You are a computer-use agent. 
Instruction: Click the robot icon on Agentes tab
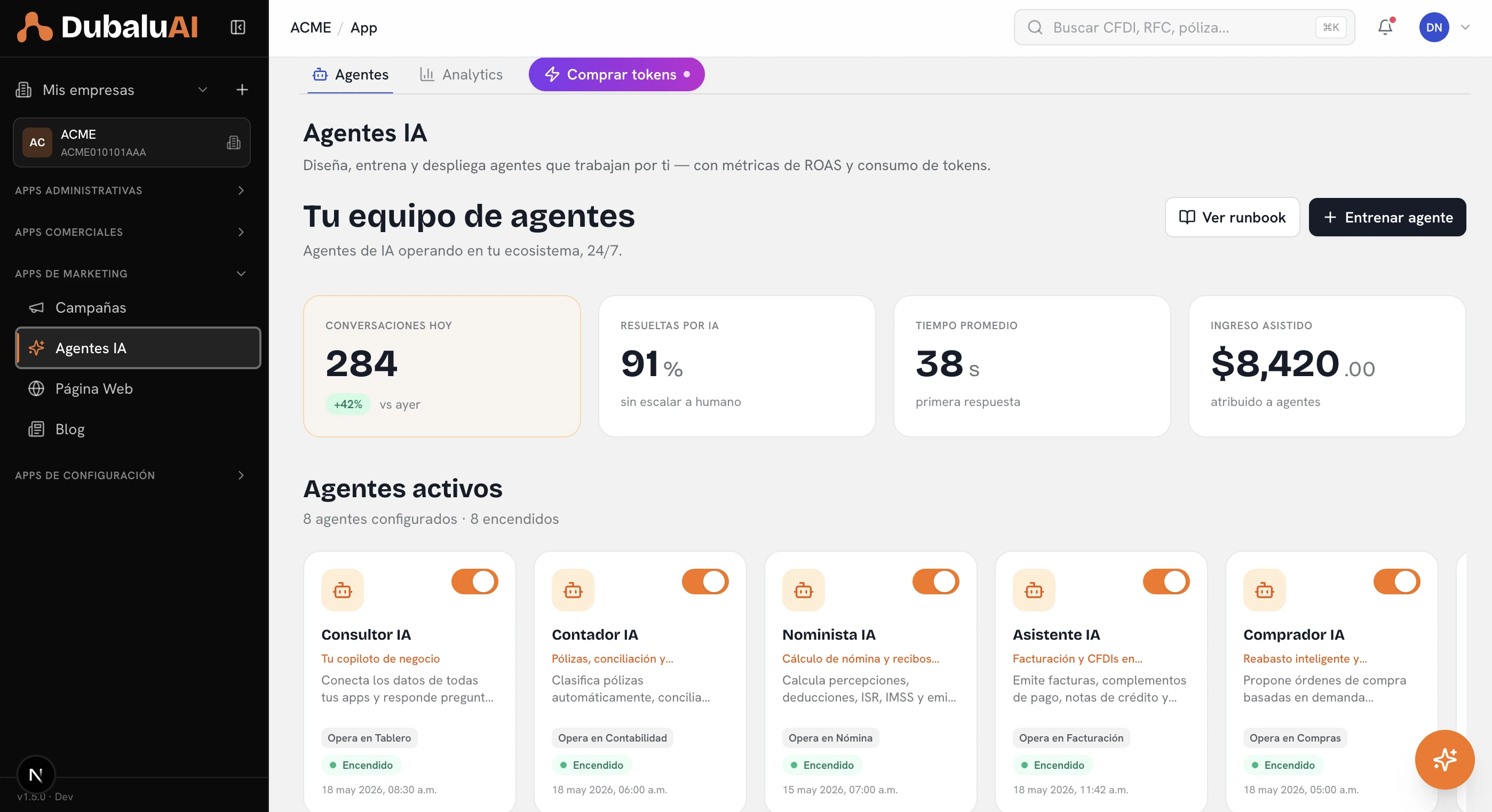[320, 74]
